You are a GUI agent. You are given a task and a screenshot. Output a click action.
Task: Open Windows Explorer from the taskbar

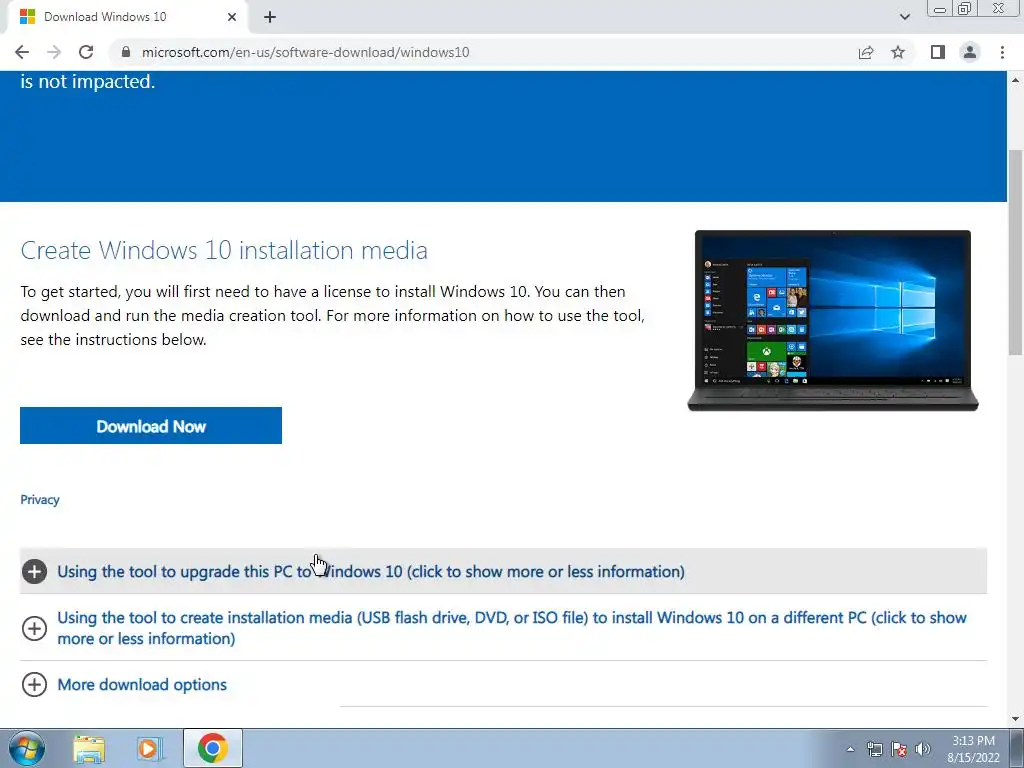89,748
